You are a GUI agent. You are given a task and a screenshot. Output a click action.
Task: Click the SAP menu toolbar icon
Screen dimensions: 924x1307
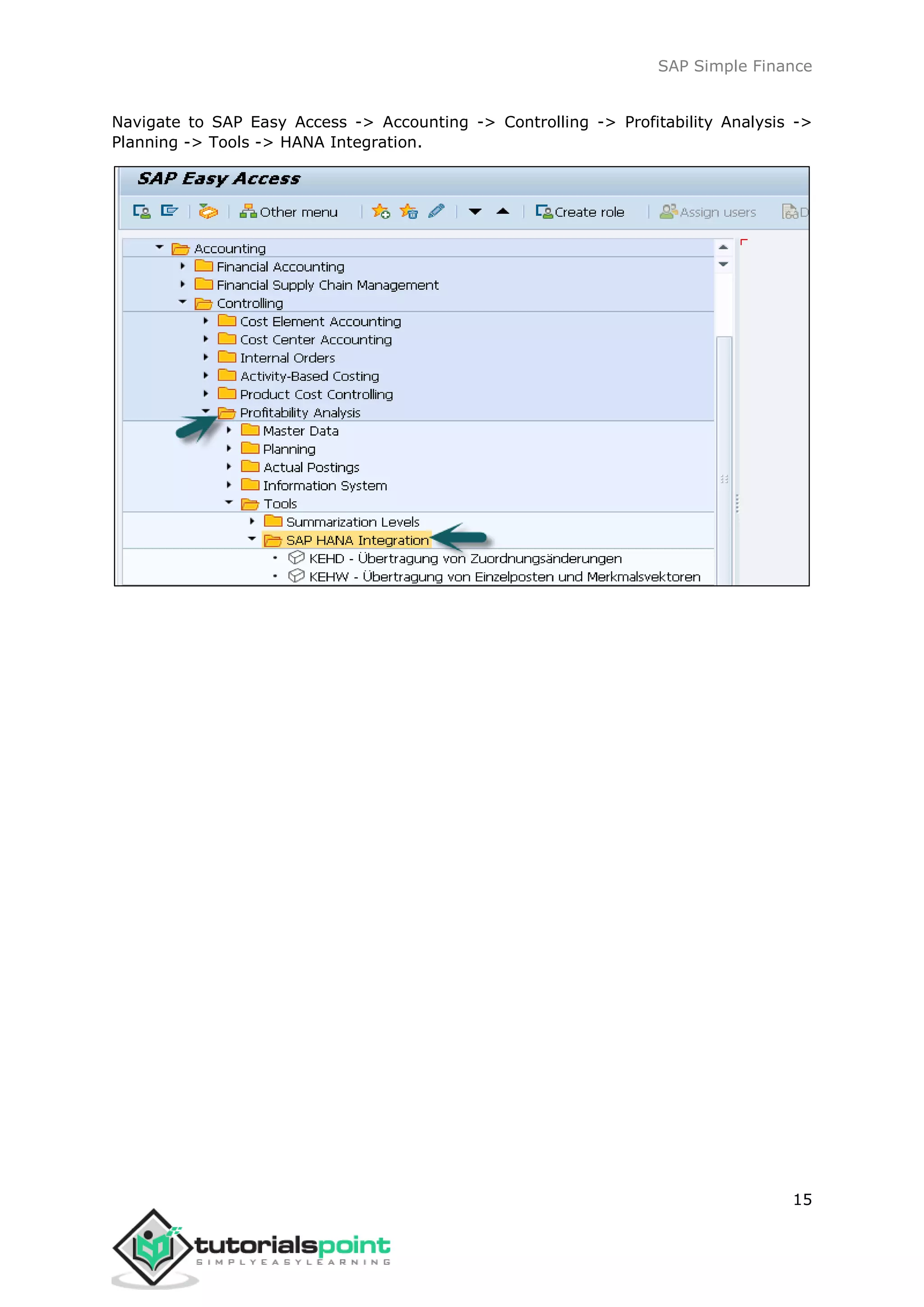point(170,212)
